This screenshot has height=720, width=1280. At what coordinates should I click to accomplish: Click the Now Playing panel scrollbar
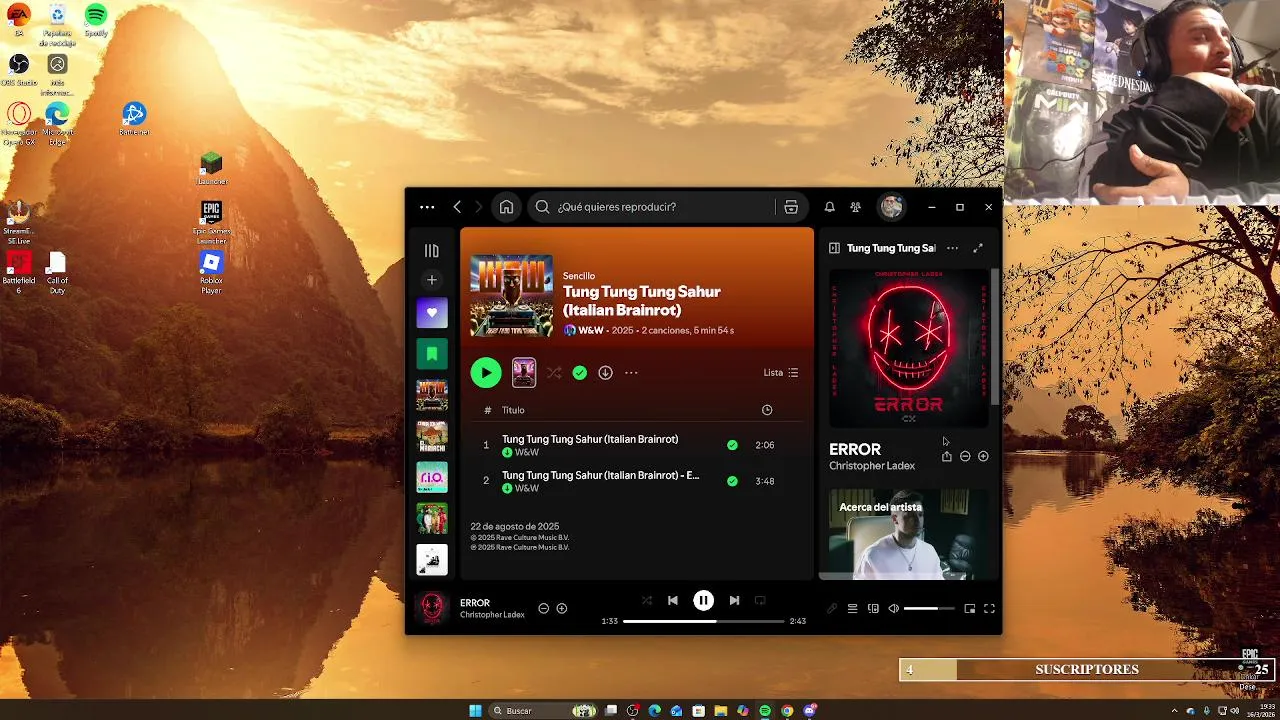995,336
